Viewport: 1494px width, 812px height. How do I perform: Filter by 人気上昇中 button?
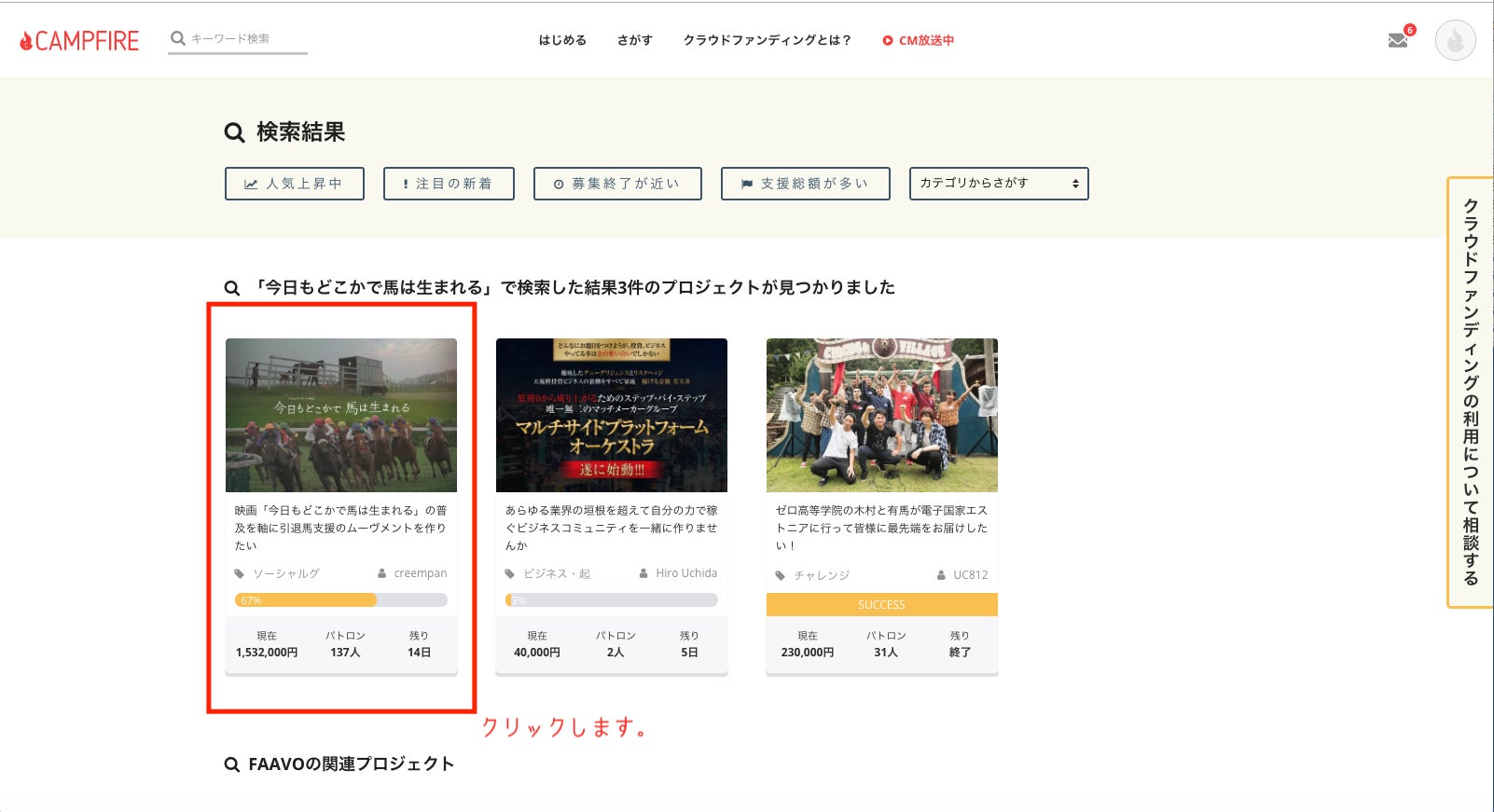294,184
